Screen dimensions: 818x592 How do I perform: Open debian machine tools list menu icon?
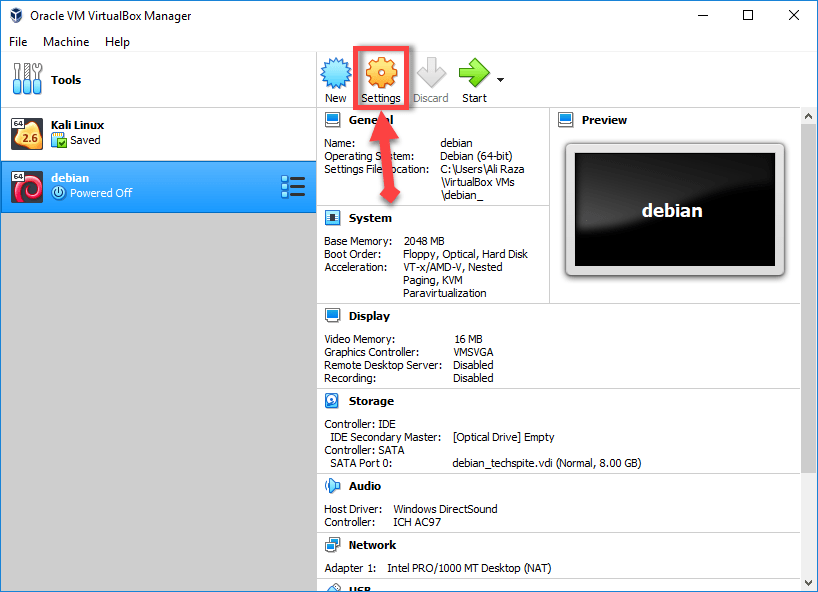(292, 186)
